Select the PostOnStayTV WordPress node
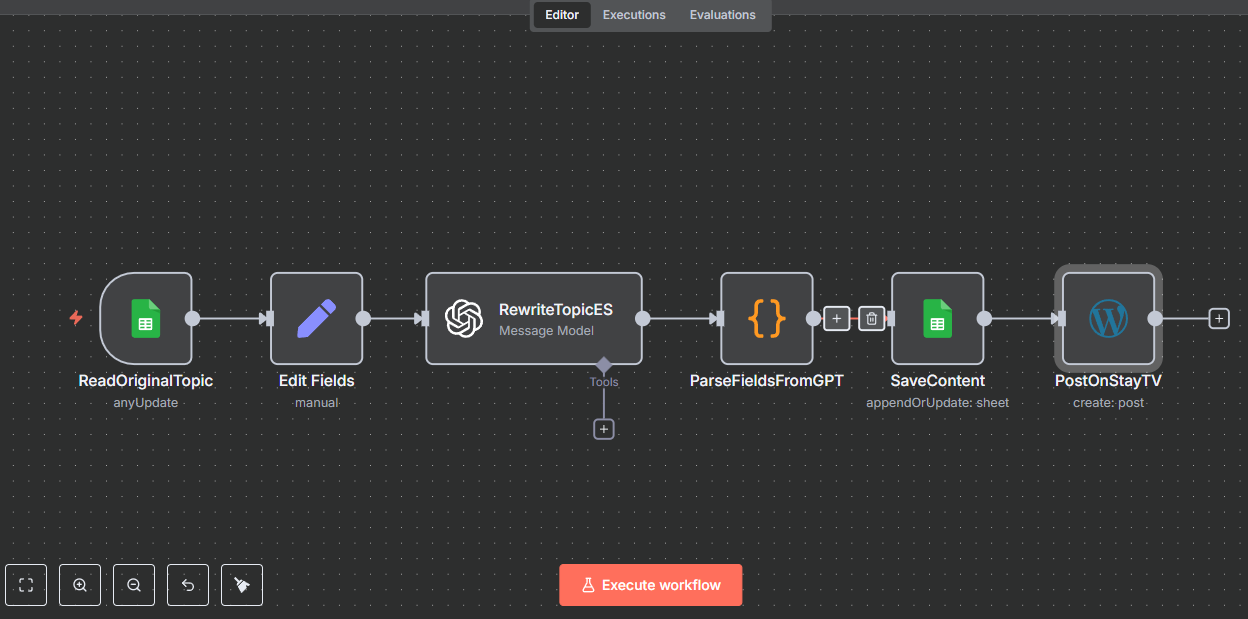 point(1108,319)
